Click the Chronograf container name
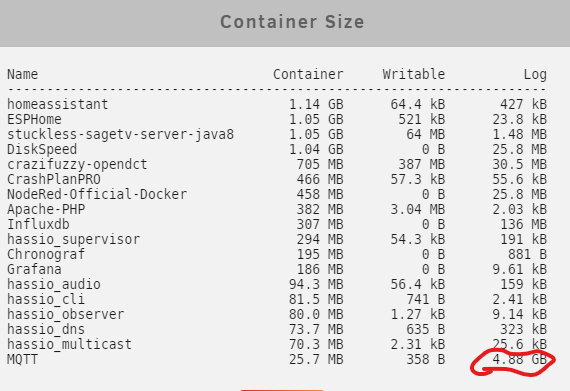The width and height of the screenshot is (570, 391). tap(46, 254)
